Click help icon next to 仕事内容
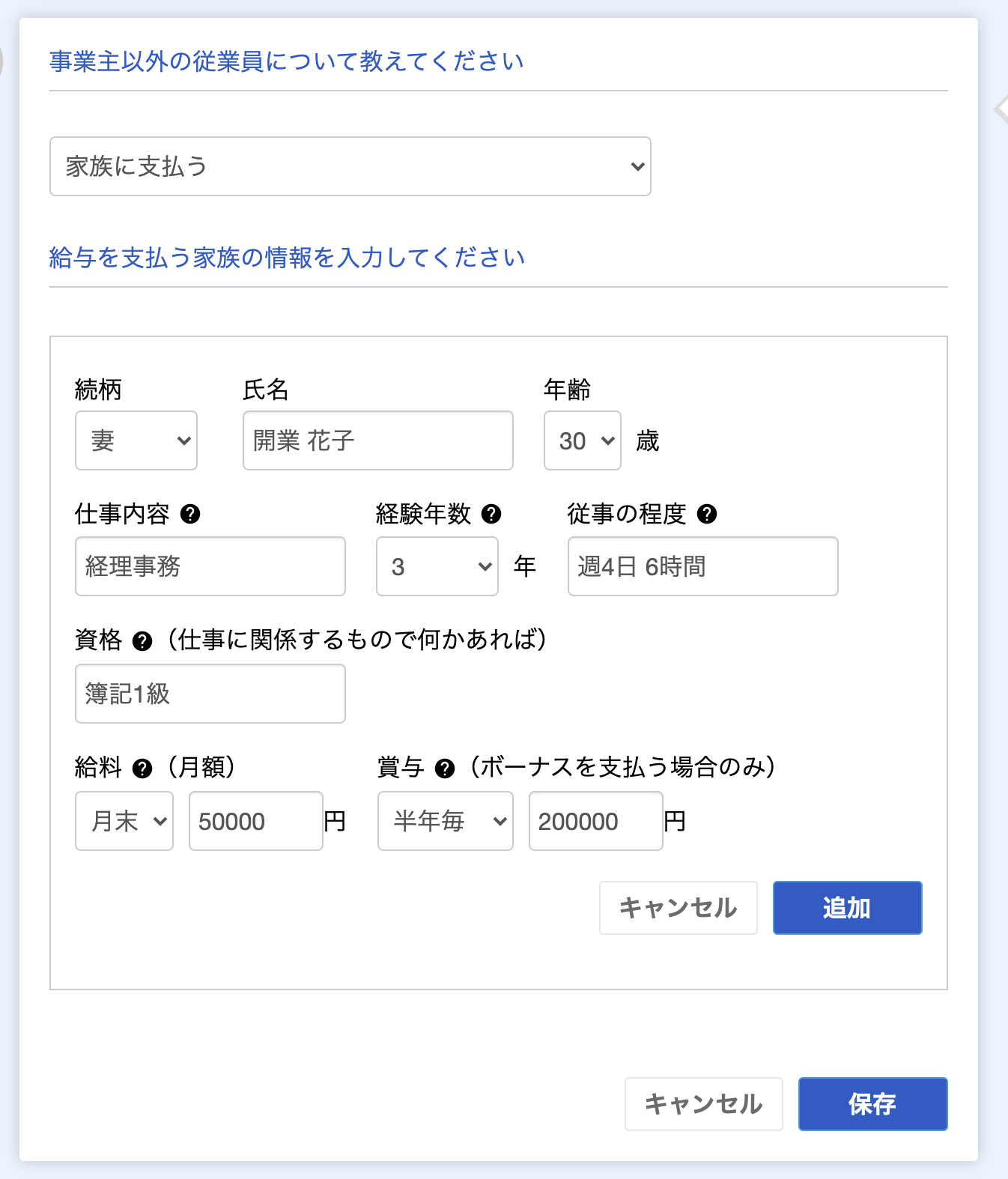The image size is (1008, 1179). coord(191,514)
